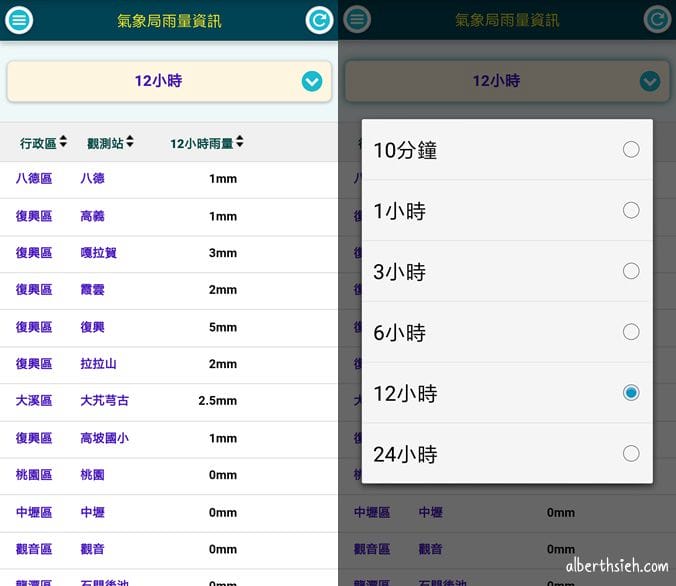The image size is (676, 586).
Task: Open 高坡國小 station link
Action: click(105, 438)
